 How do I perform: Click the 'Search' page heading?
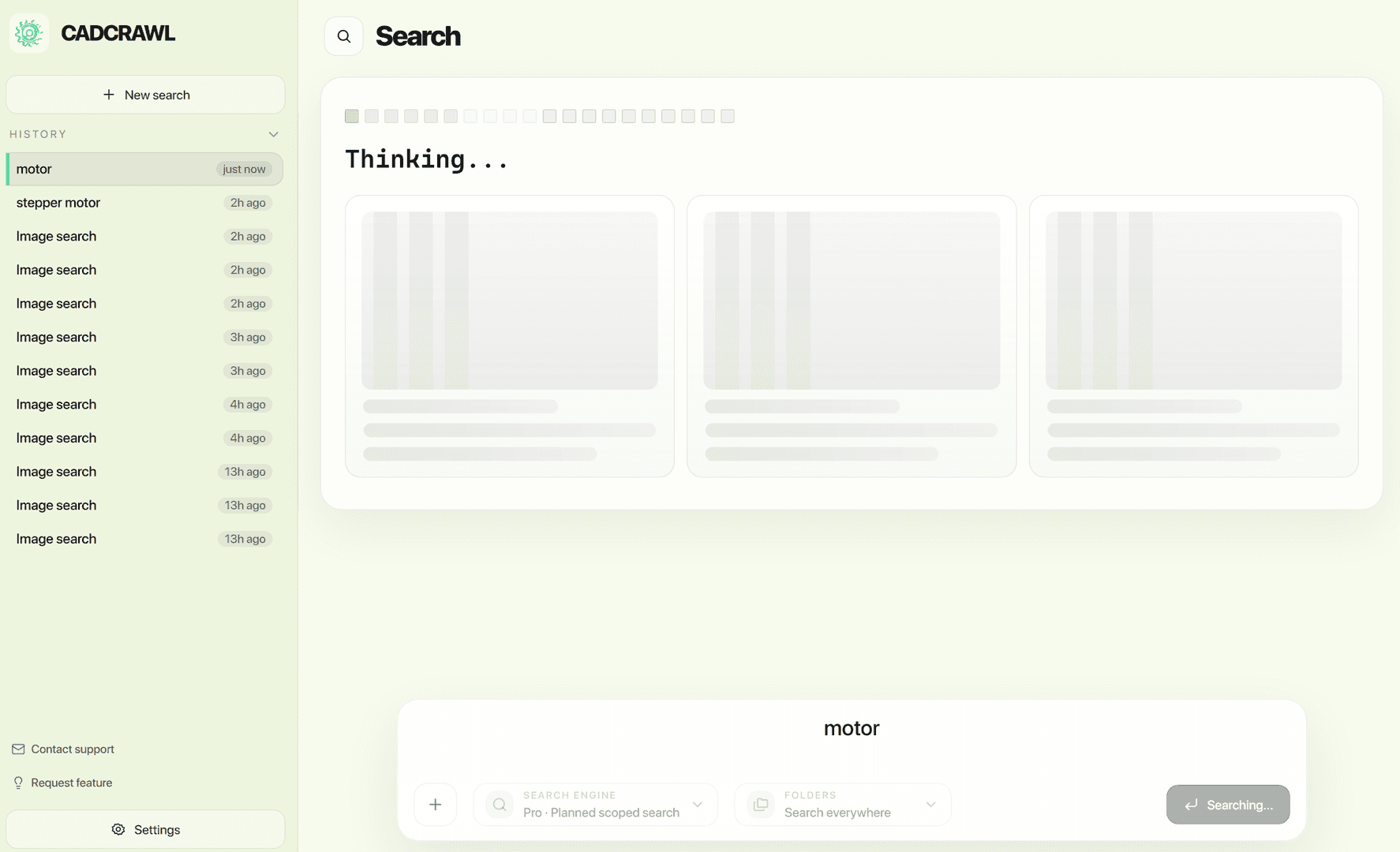pos(418,36)
